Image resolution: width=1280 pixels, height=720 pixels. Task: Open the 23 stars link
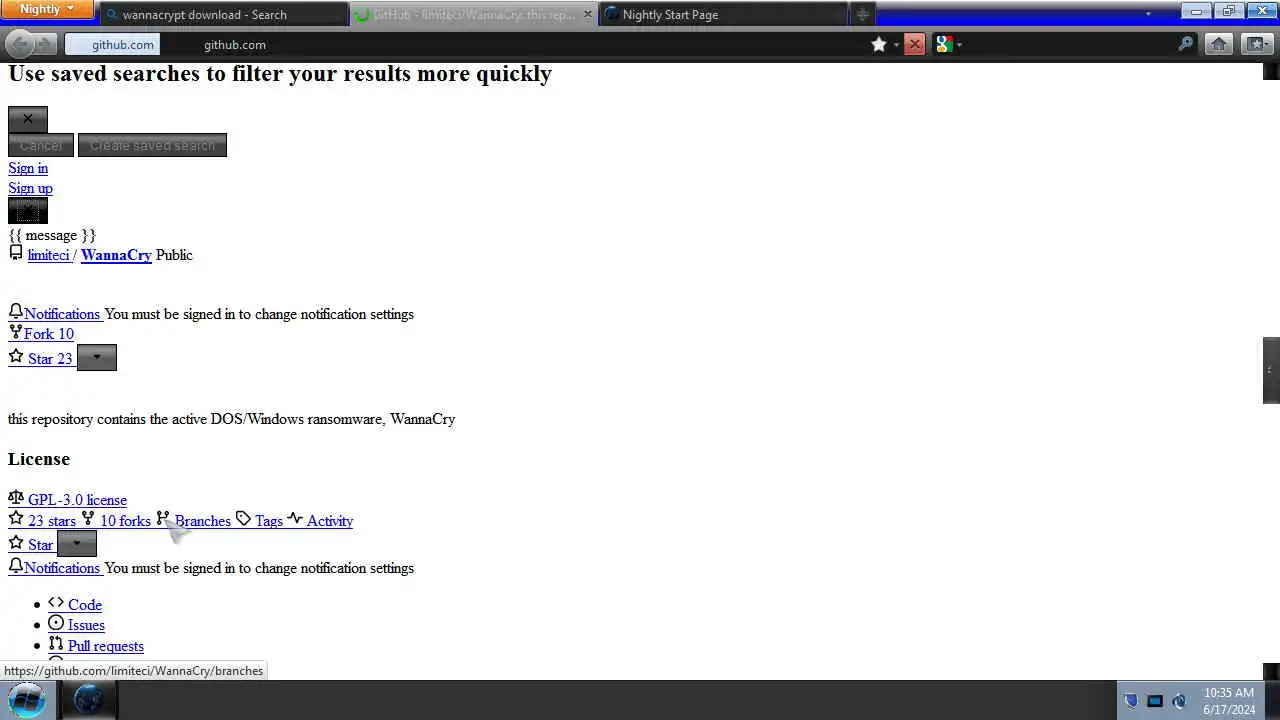[52, 521]
